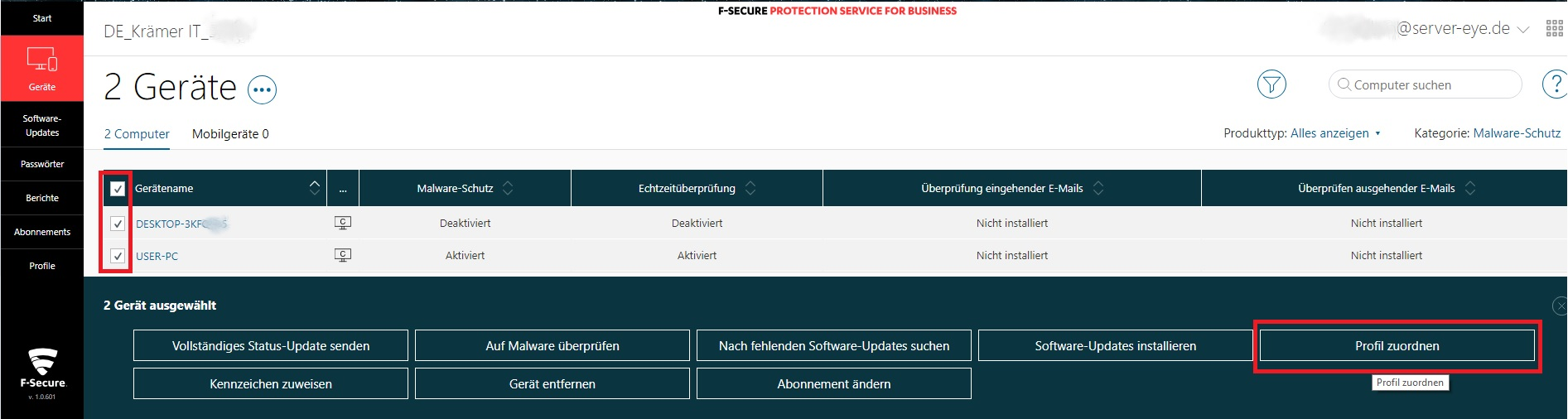This screenshot has width=1568, height=419.
Task: Click the magnifier icon in search box
Action: 1344,84
